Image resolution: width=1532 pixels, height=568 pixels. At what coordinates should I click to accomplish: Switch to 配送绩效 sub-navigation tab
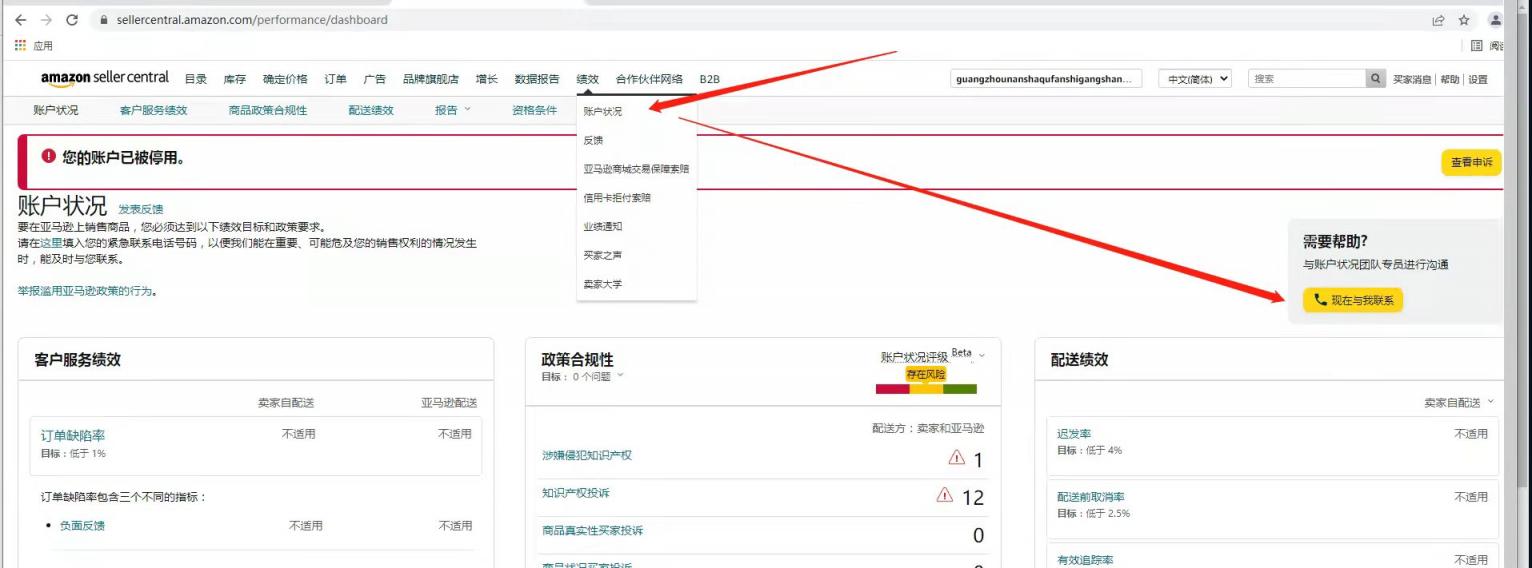(x=371, y=110)
